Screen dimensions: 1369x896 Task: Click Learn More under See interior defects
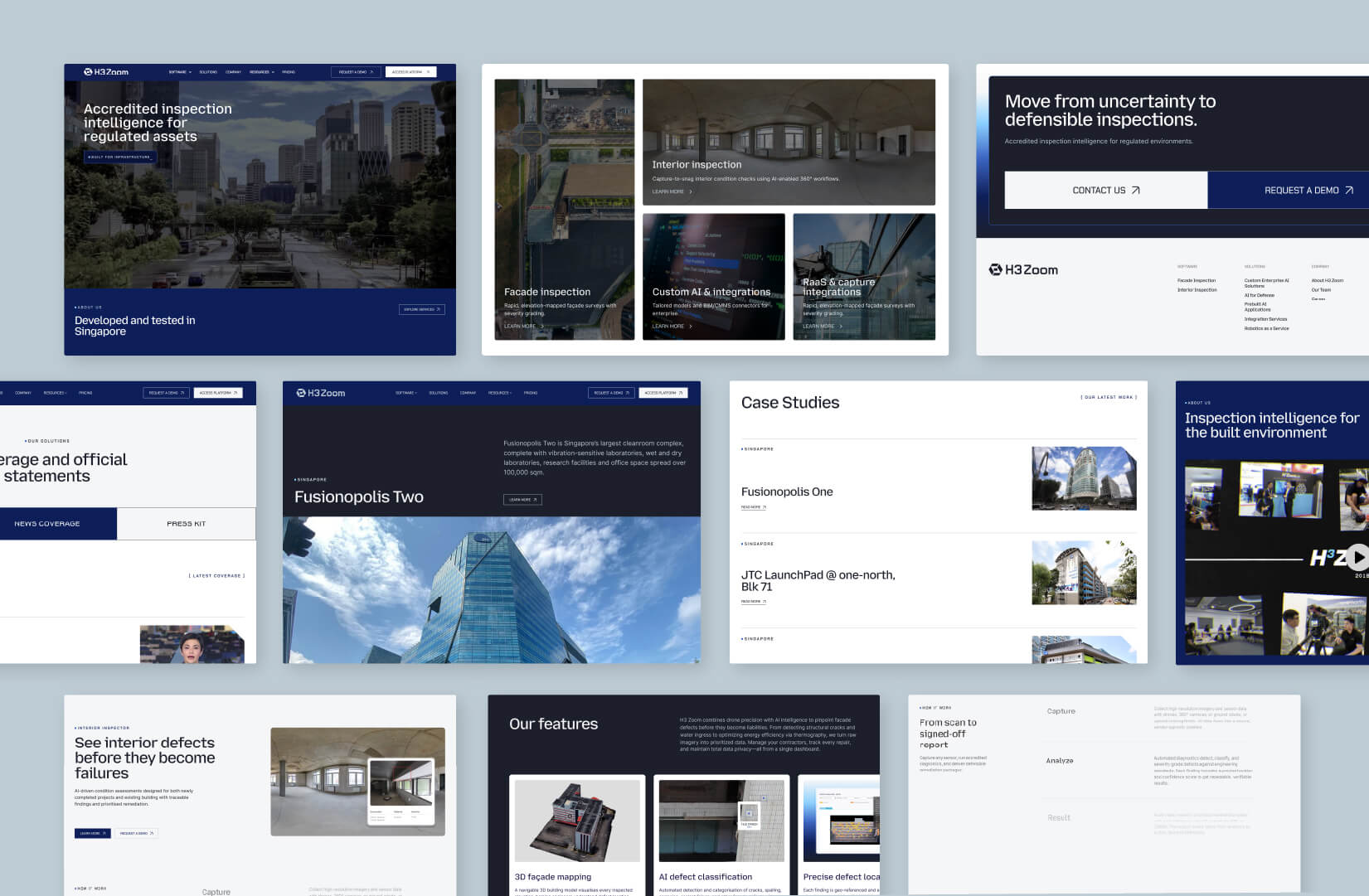(92, 833)
